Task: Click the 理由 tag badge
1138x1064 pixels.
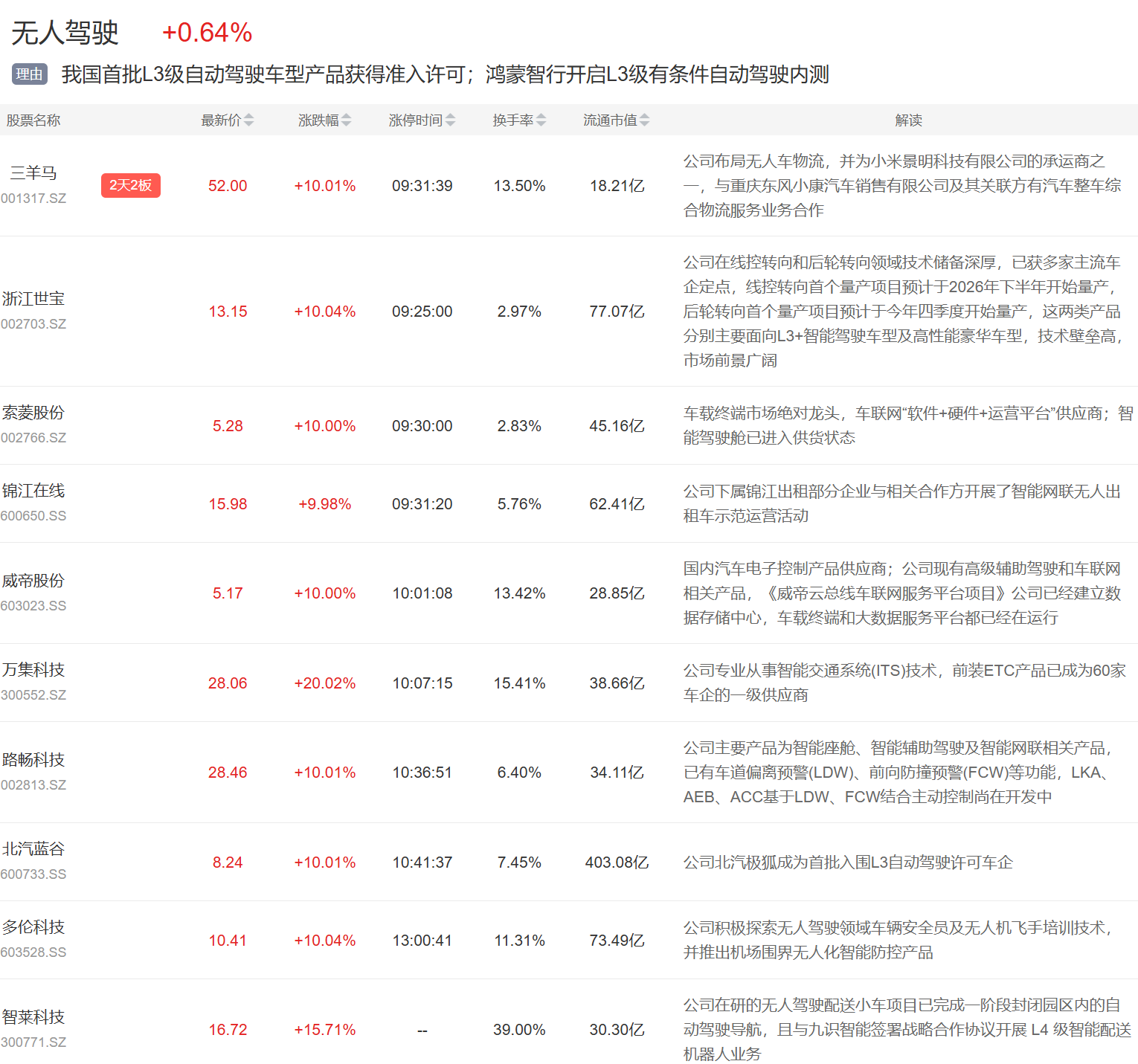Action: [30, 74]
